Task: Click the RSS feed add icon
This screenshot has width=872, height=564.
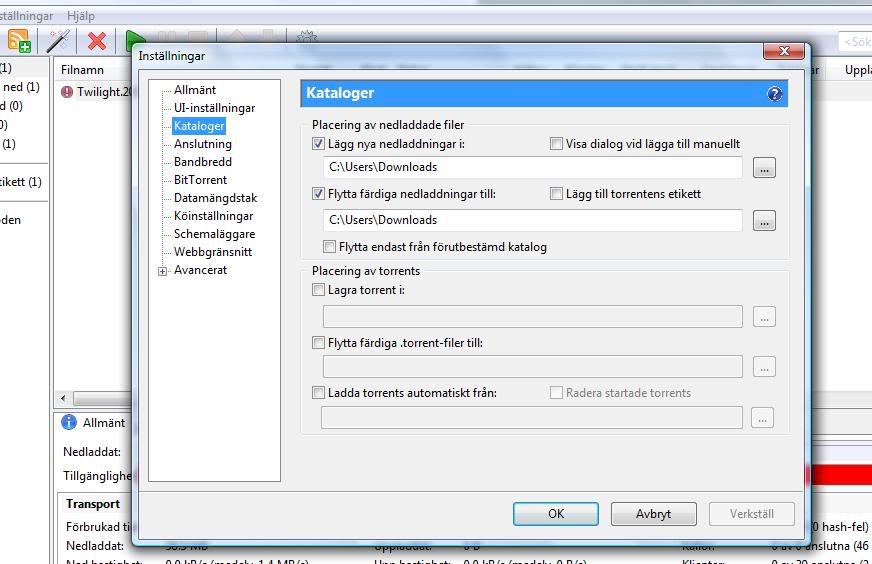Action: point(19,41)
